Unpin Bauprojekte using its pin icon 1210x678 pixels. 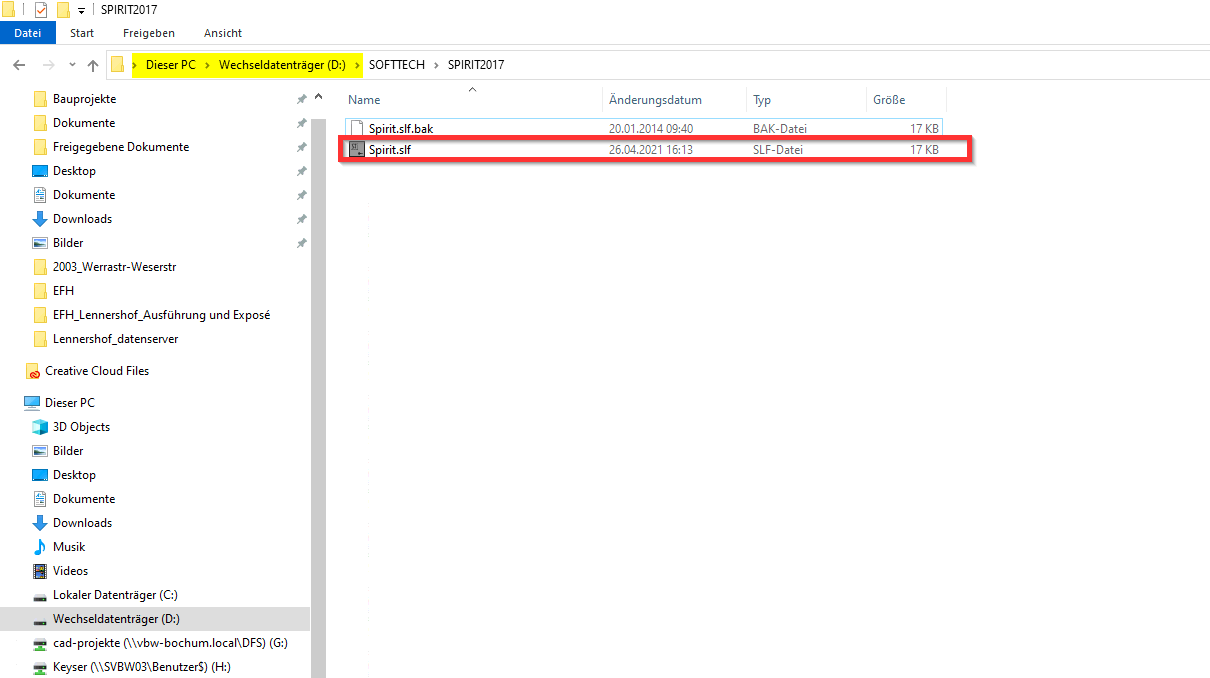301,99
